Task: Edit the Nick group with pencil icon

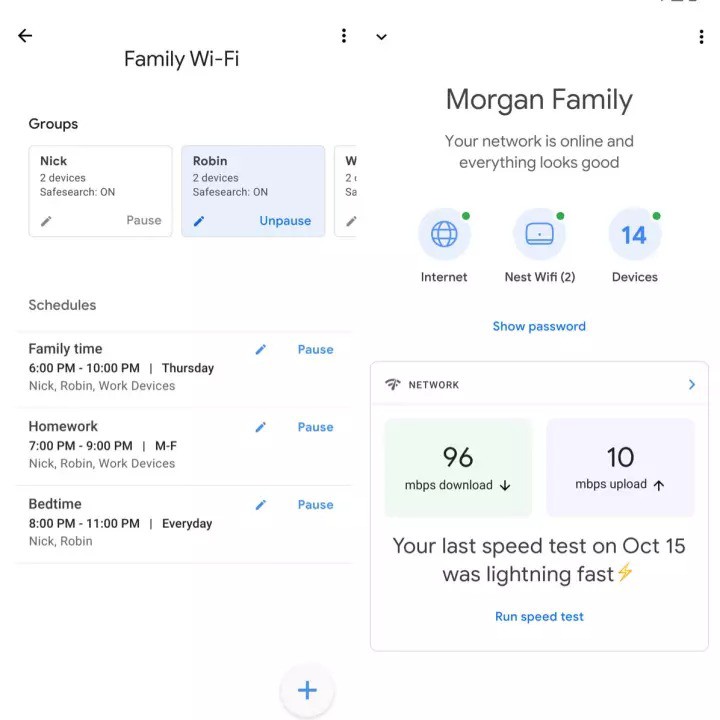Action: [x=46, y=221]
